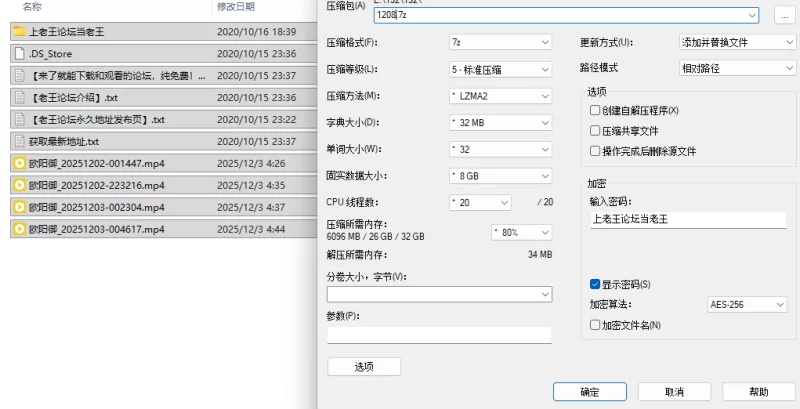
Task: Click the folder icon of 上老王论坛当老王
Action: pyautogui.click(x=19, y=32)
